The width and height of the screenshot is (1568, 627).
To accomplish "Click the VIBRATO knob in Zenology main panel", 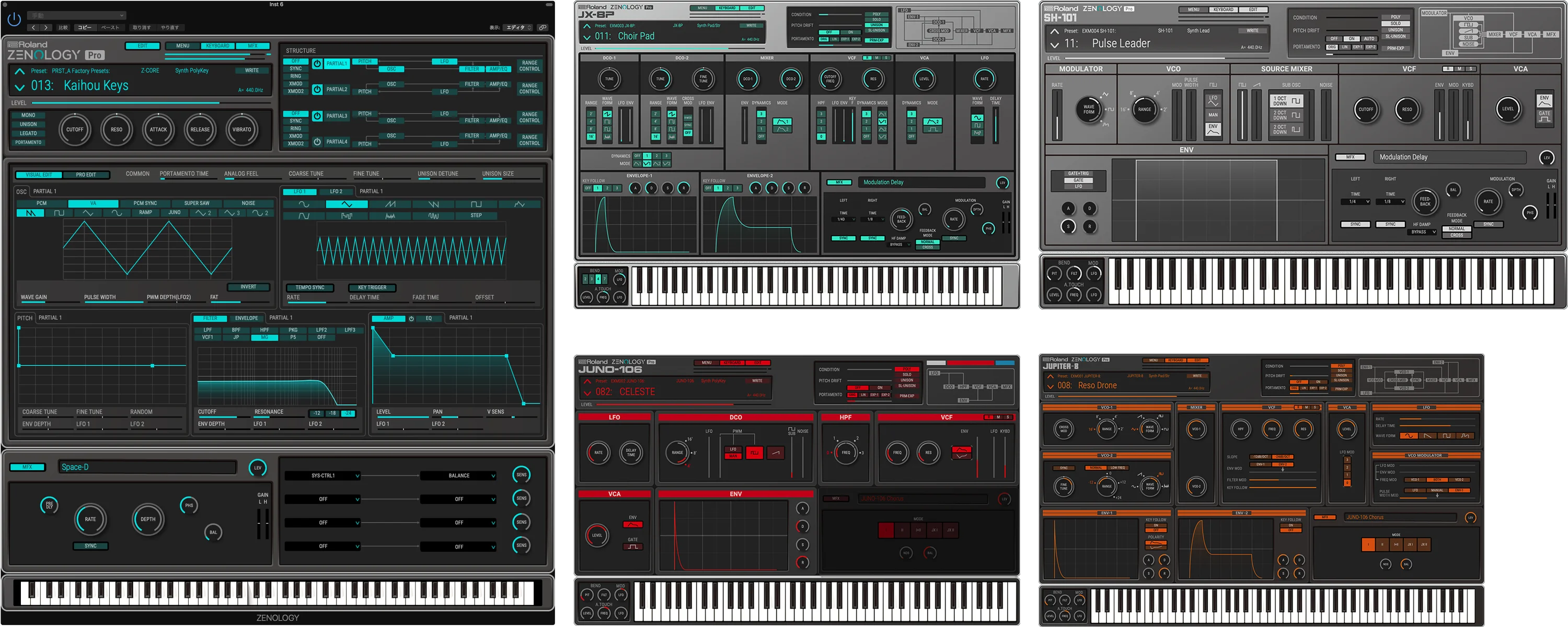I will (x=241, y=129).
